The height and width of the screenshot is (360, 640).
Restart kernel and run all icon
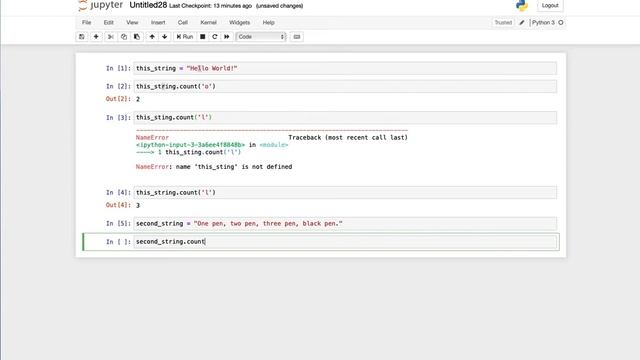point(227,37)
